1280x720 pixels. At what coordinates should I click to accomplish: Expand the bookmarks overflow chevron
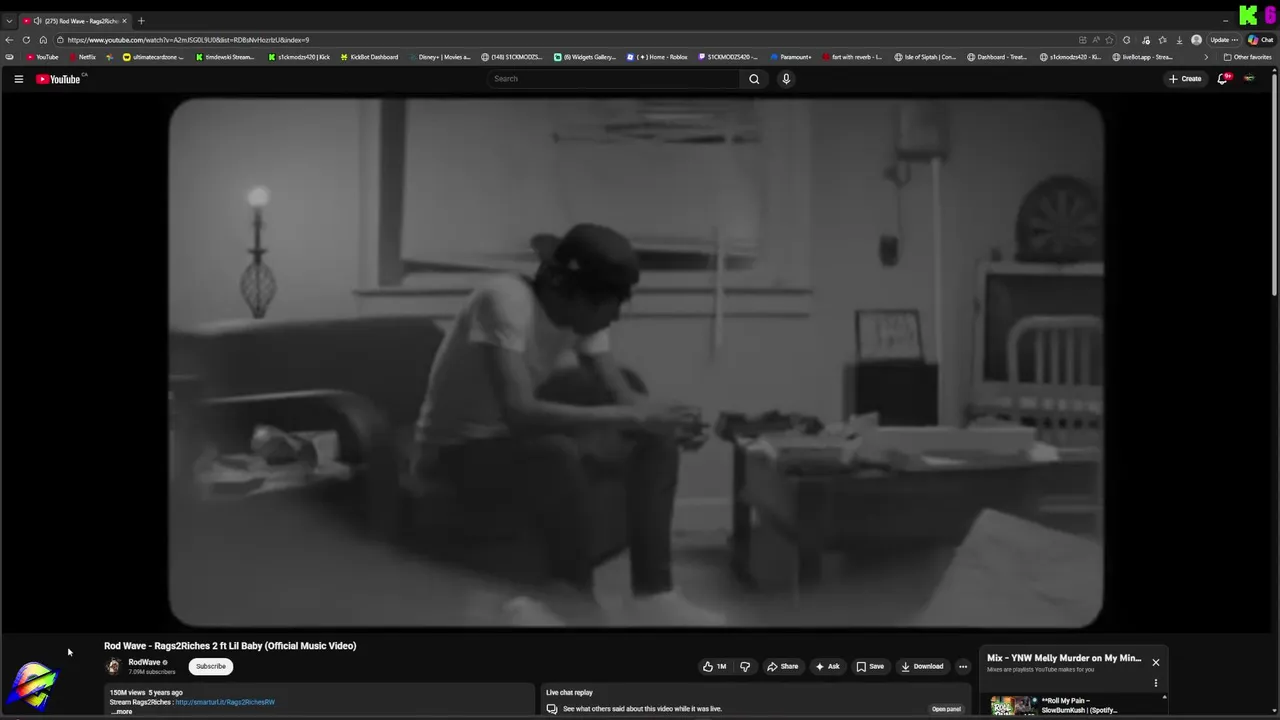1205,57
